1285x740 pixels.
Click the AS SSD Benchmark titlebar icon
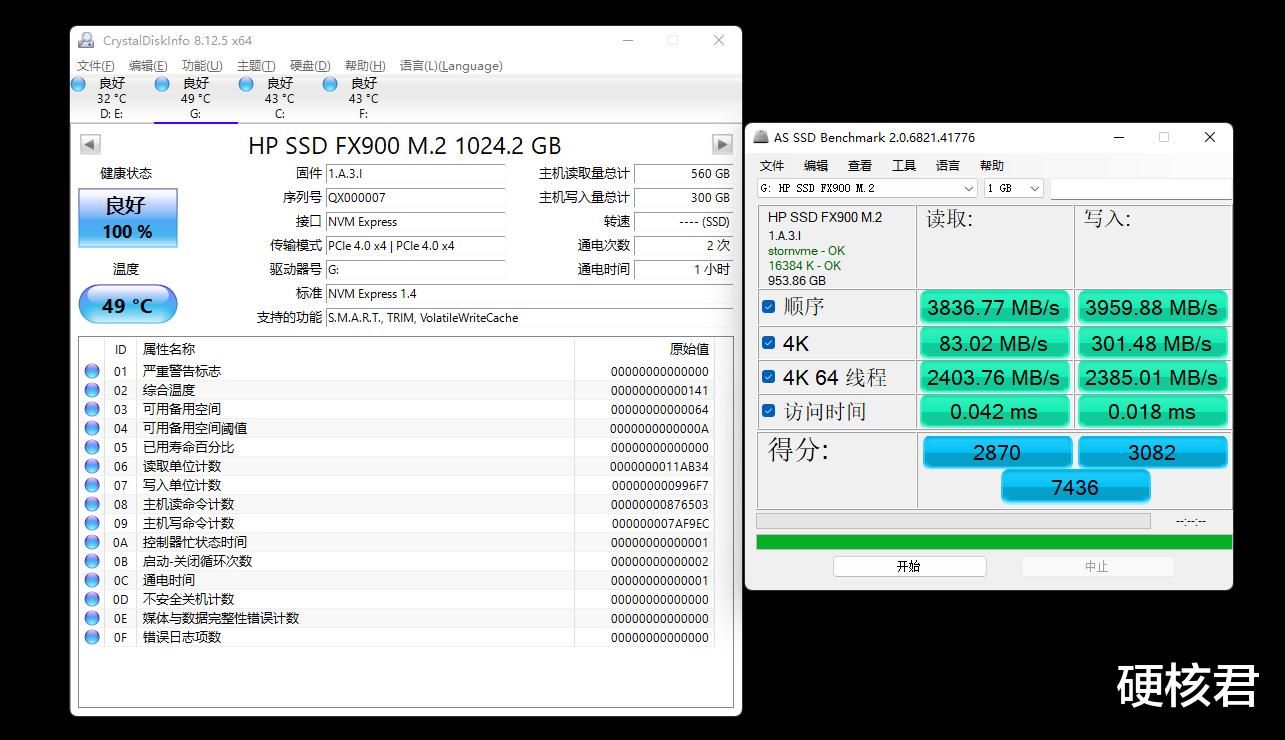[x=762, y=137]
